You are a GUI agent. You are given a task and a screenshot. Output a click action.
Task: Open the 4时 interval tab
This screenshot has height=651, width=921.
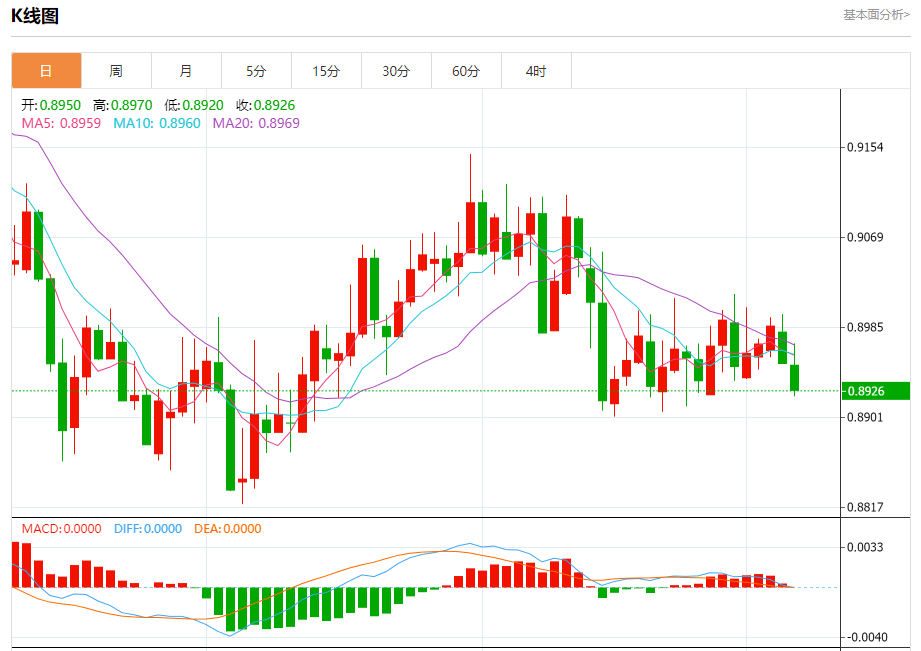point(536,71)
